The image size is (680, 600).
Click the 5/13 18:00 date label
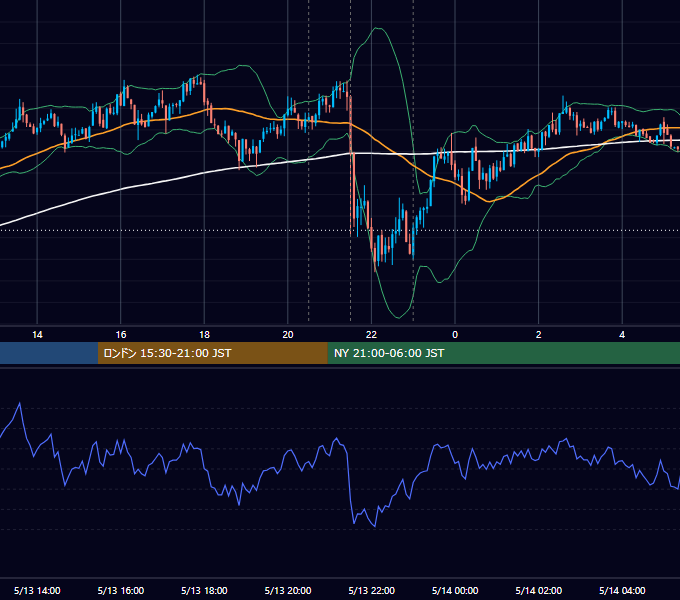204,590
